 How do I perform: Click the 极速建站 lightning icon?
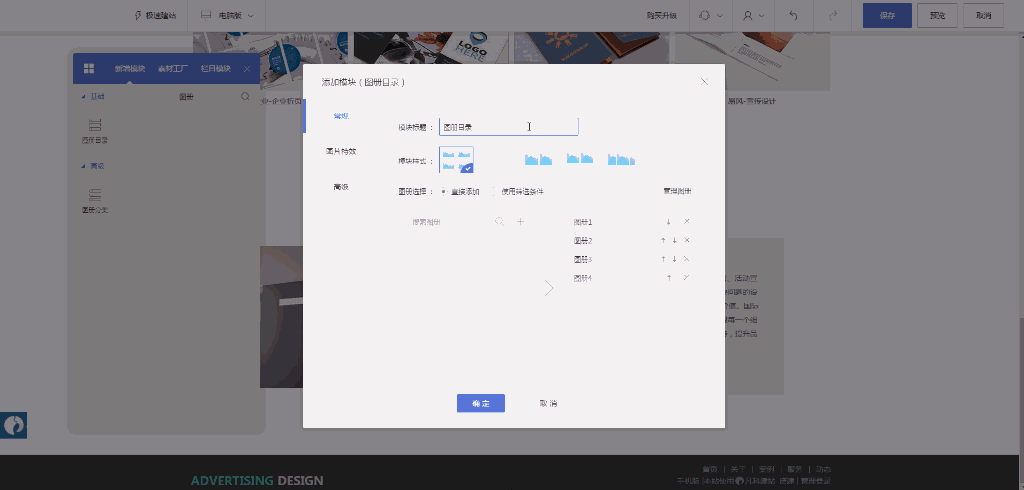(137, 15)
